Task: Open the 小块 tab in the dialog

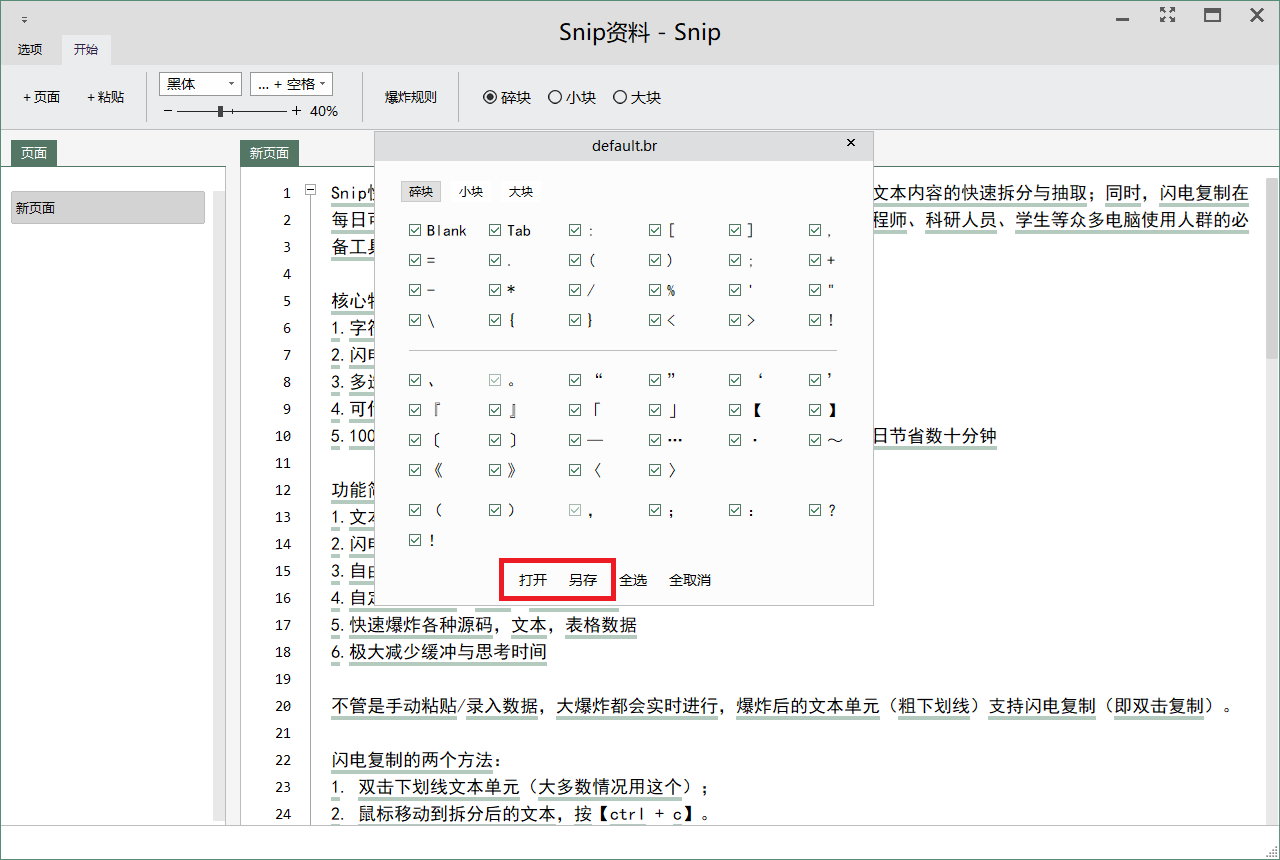Action: pyautogui.click(x=471, y=191)
